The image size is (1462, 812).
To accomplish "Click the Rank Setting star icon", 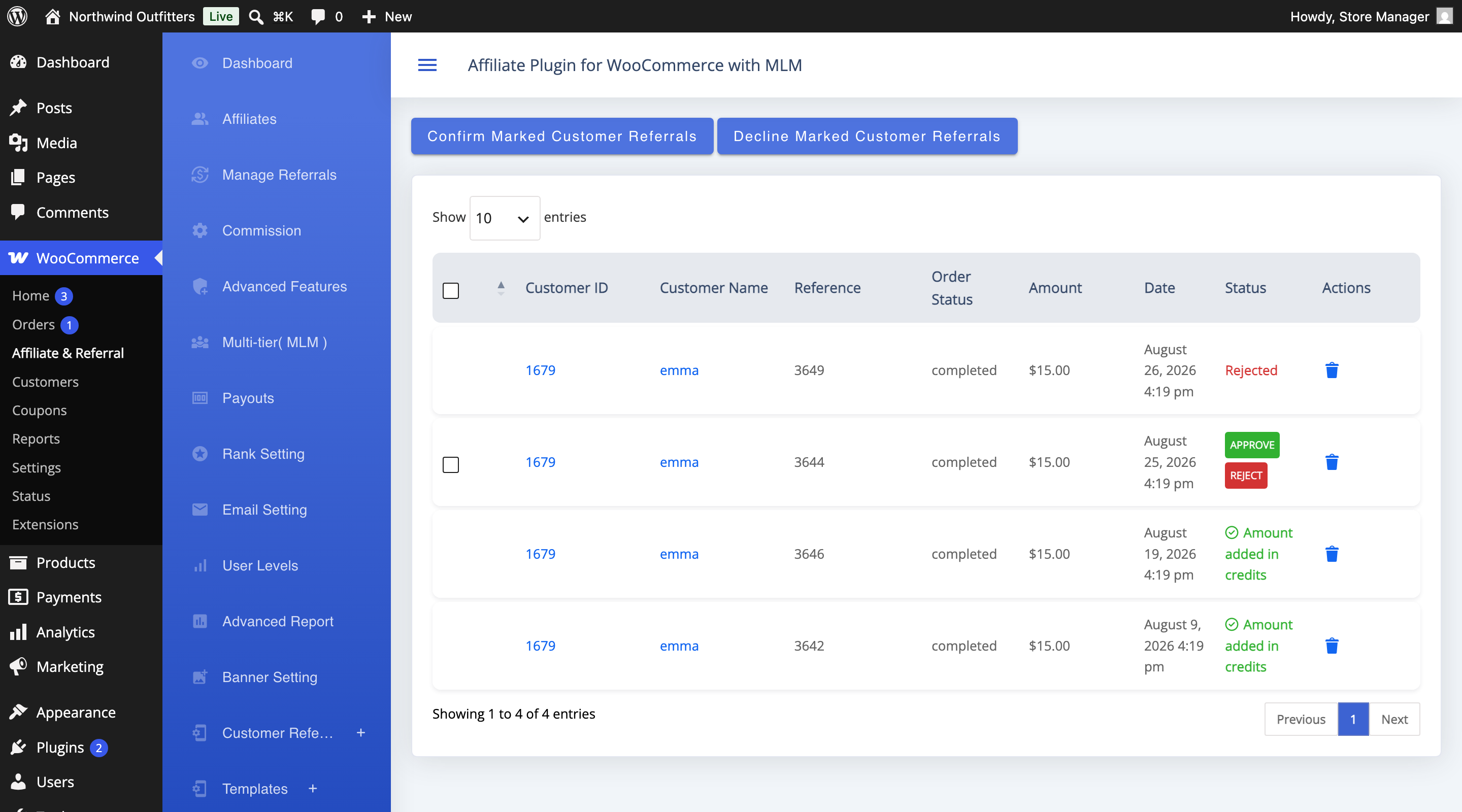I will tap(200, 454).
